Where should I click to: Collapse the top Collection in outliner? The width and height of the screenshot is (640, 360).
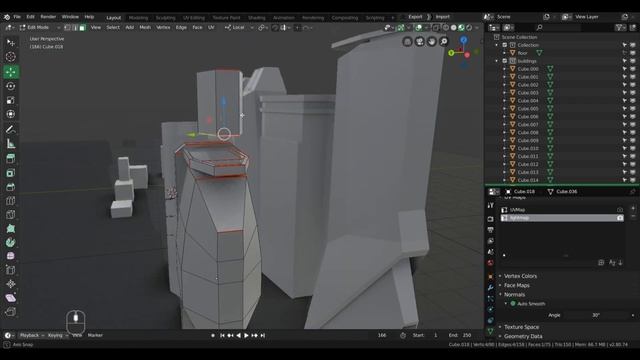point(497,45)
